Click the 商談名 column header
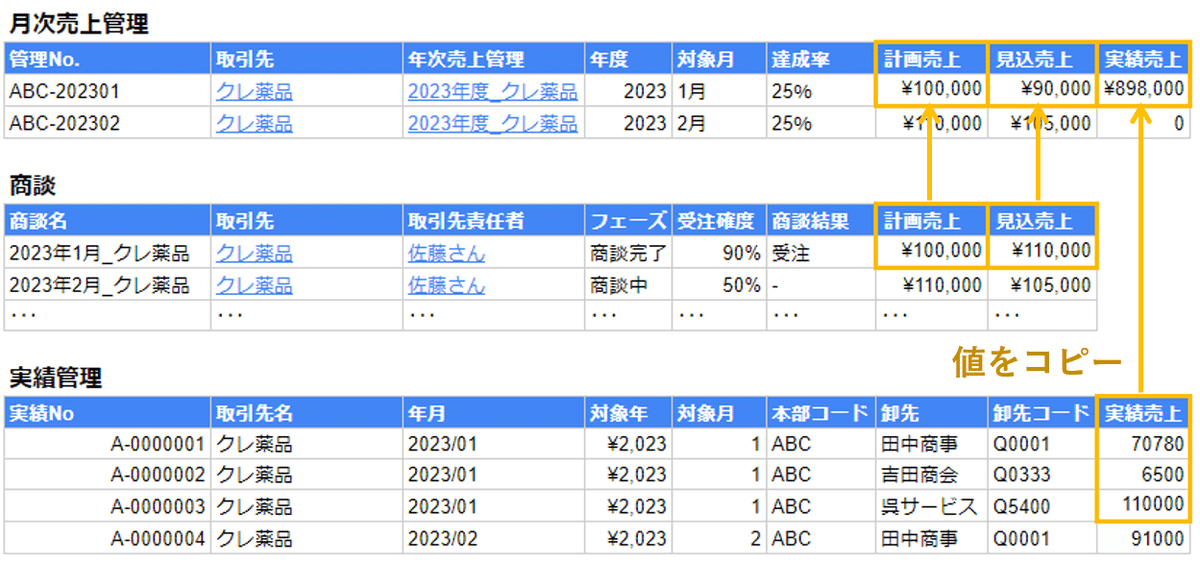The height and width of the screenshot is (563, 1200). (108, 221)
